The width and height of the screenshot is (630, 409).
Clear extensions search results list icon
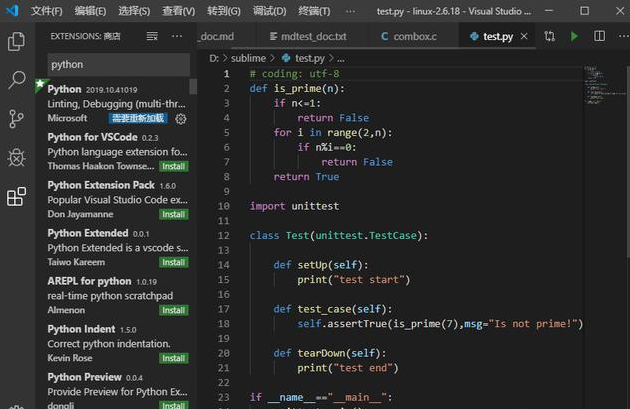coord(152,36)
